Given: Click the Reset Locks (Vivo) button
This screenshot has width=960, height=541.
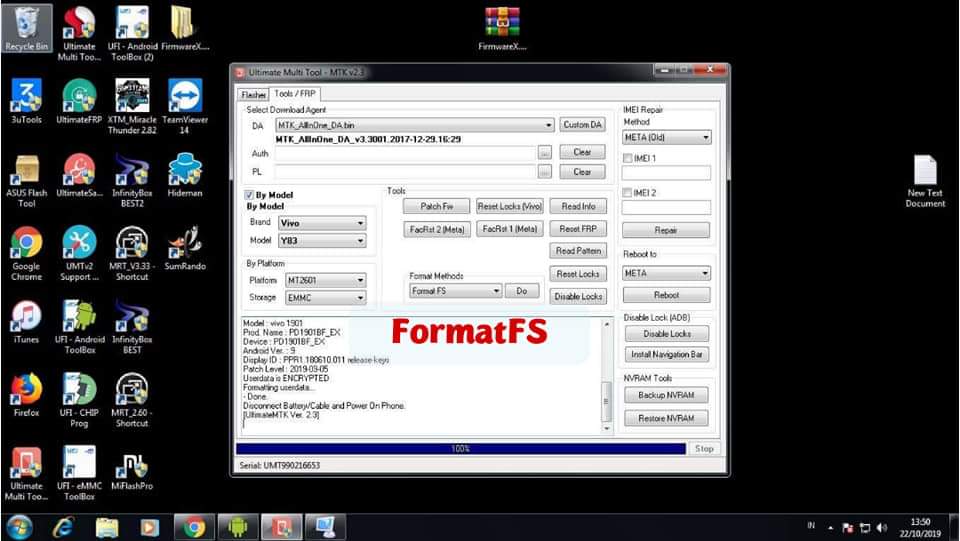Looking at the screenshot, I should pos(509,206).
